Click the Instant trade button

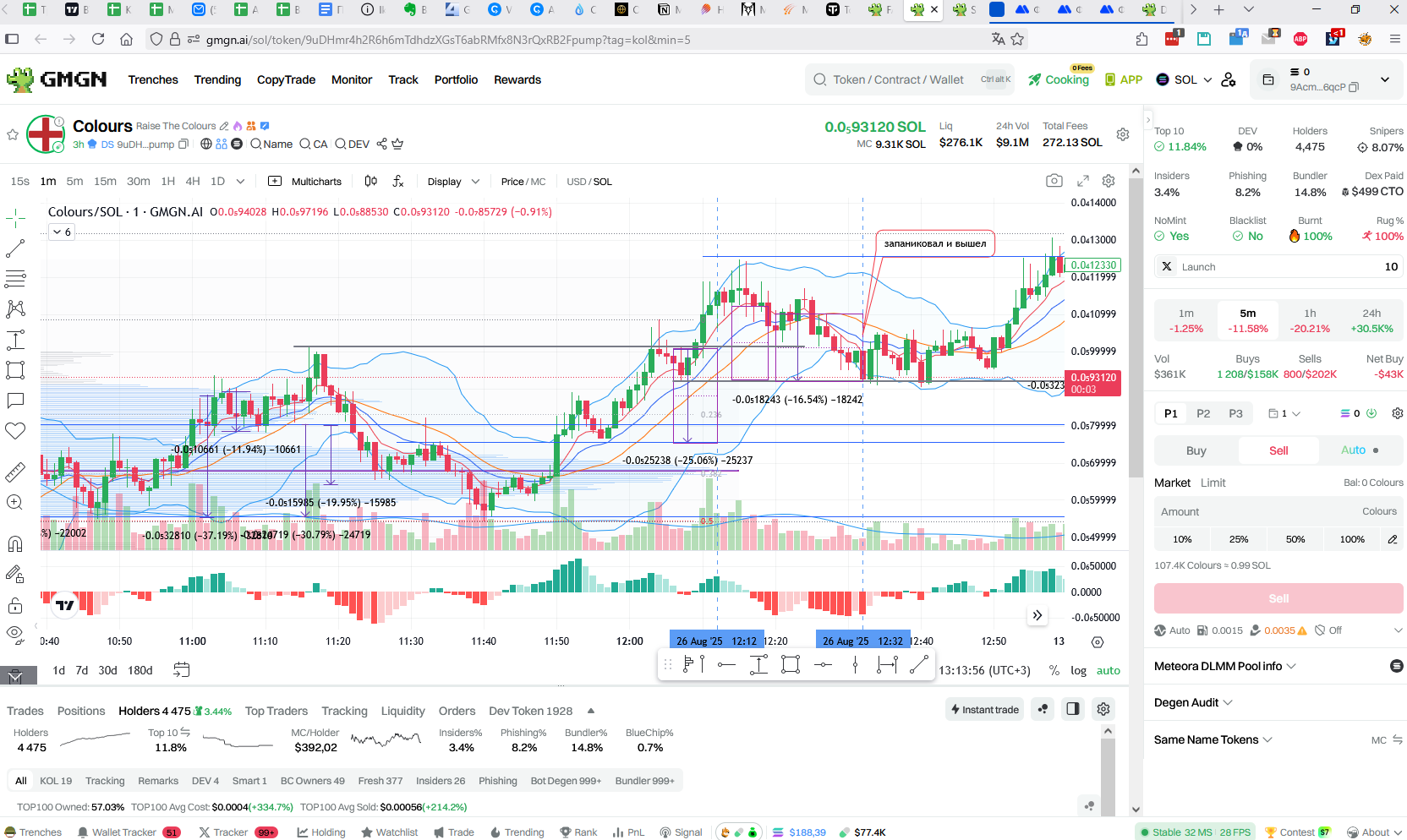click(x=984, y=709)
